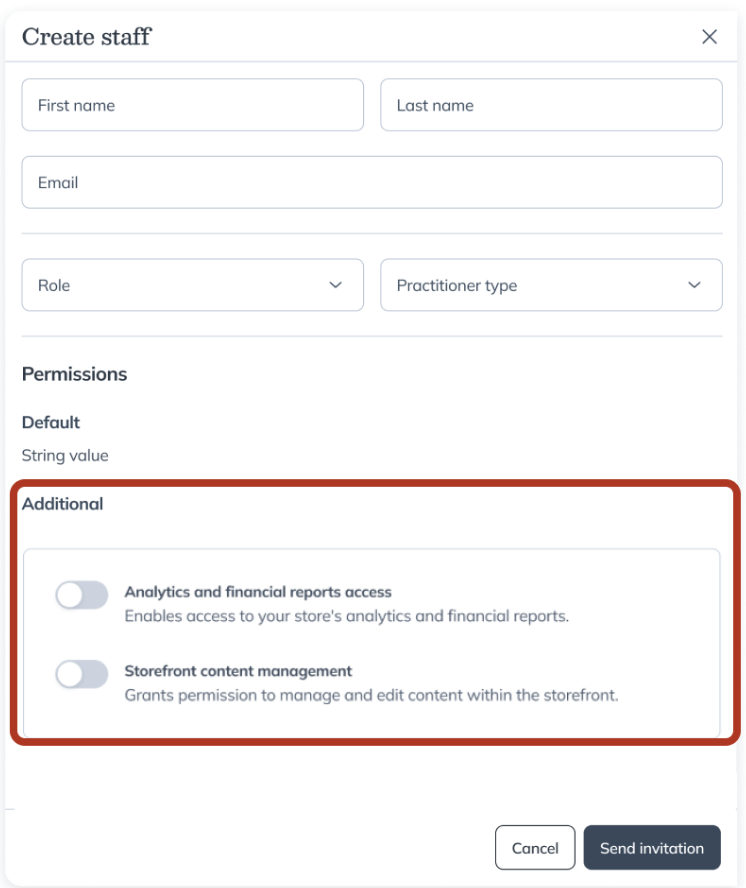Image resolution: width=746 pixels, height=888 pixels.
Task: Select the Email text field
Action: coord(372,182)
